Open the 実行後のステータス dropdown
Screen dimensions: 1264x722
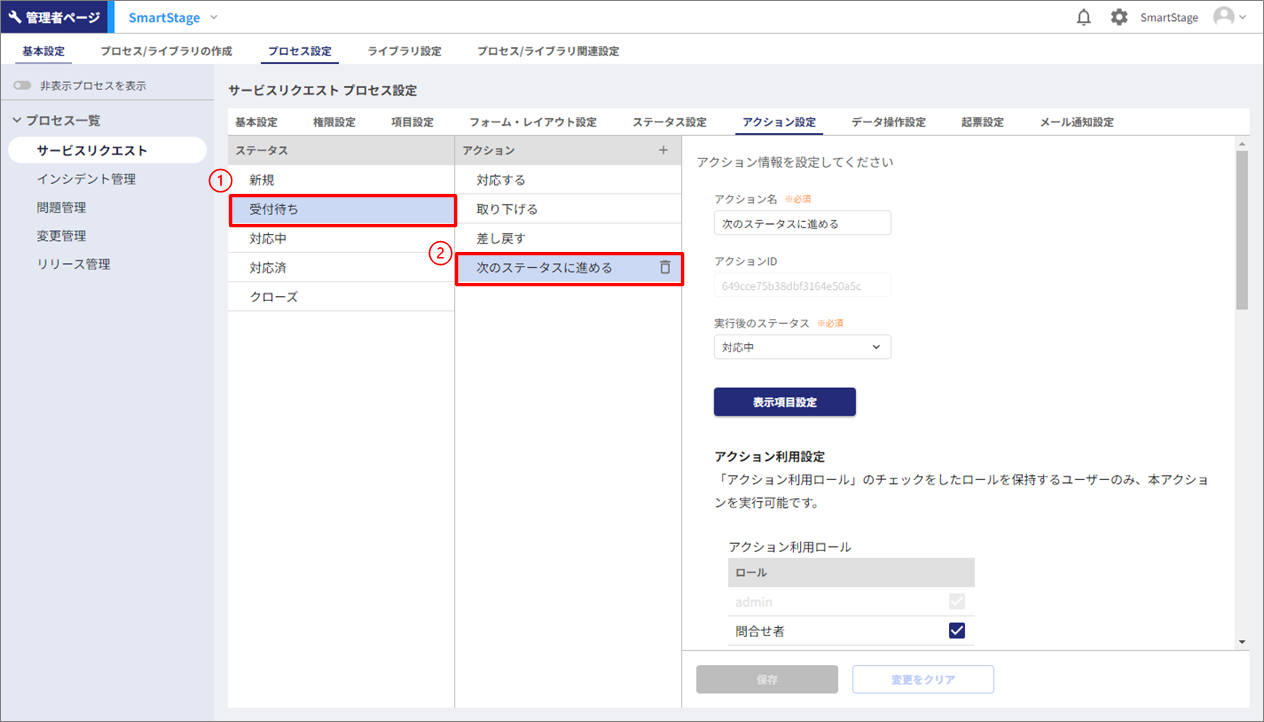pyautogui.click(x=802, y=347)
